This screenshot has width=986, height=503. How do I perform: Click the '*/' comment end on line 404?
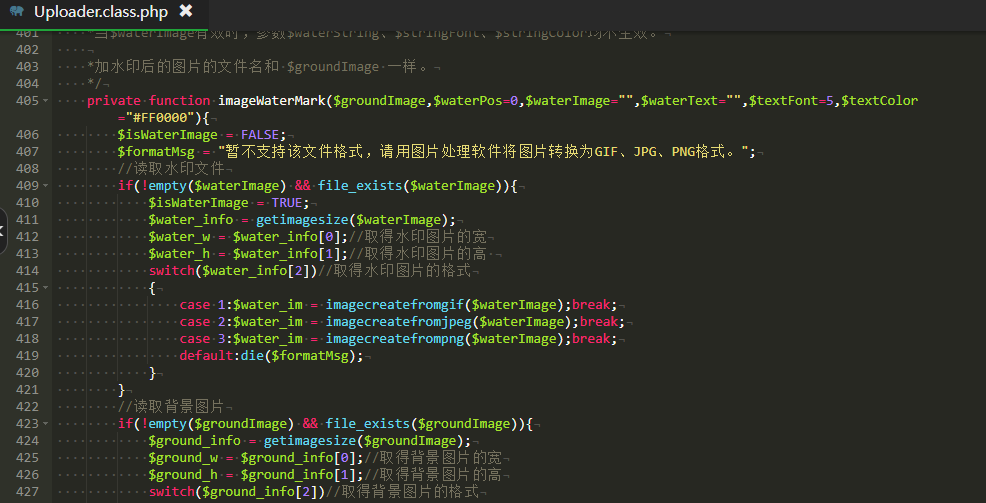pyautogui.click(x=94, y=84)
